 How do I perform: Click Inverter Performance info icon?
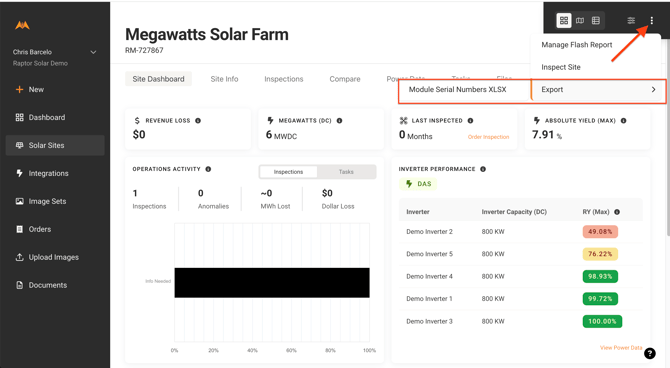[483, 169]
